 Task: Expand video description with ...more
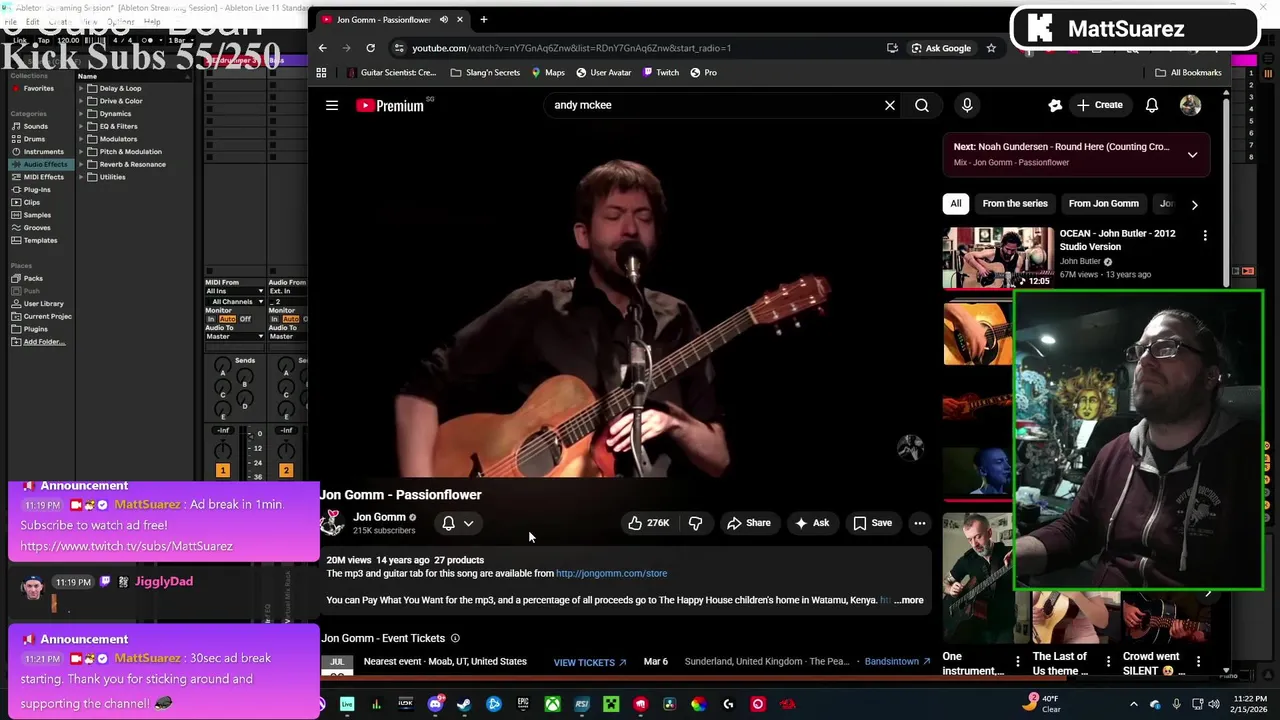[x=909, y=600]
